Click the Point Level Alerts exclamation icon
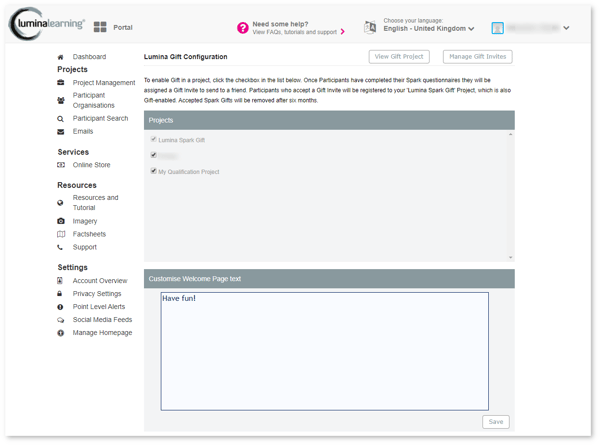Screen dimensions: 600x445 tap(60, 307)
